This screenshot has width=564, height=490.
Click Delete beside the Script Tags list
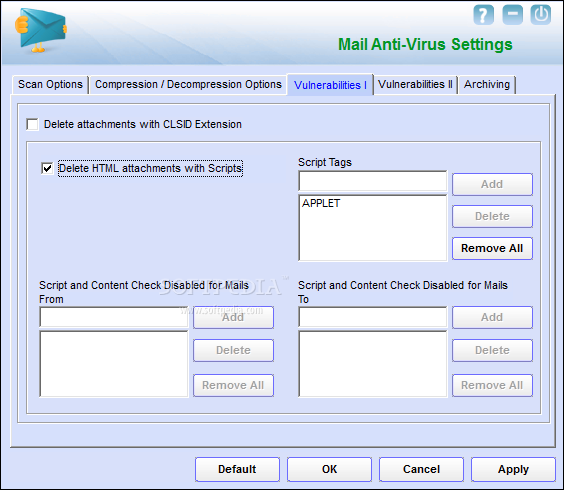[x=492, y=216]
